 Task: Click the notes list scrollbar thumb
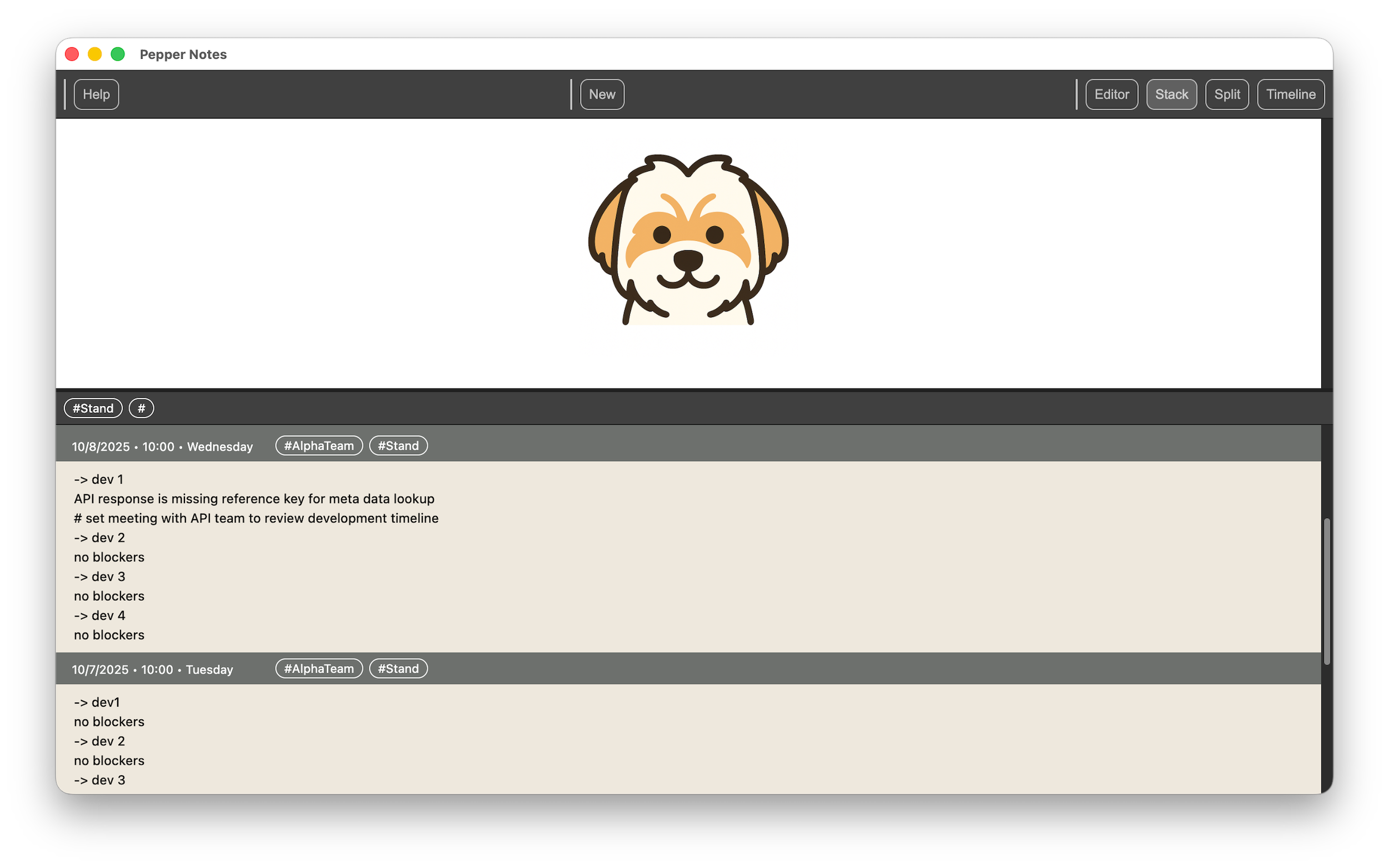point(1326,591)
